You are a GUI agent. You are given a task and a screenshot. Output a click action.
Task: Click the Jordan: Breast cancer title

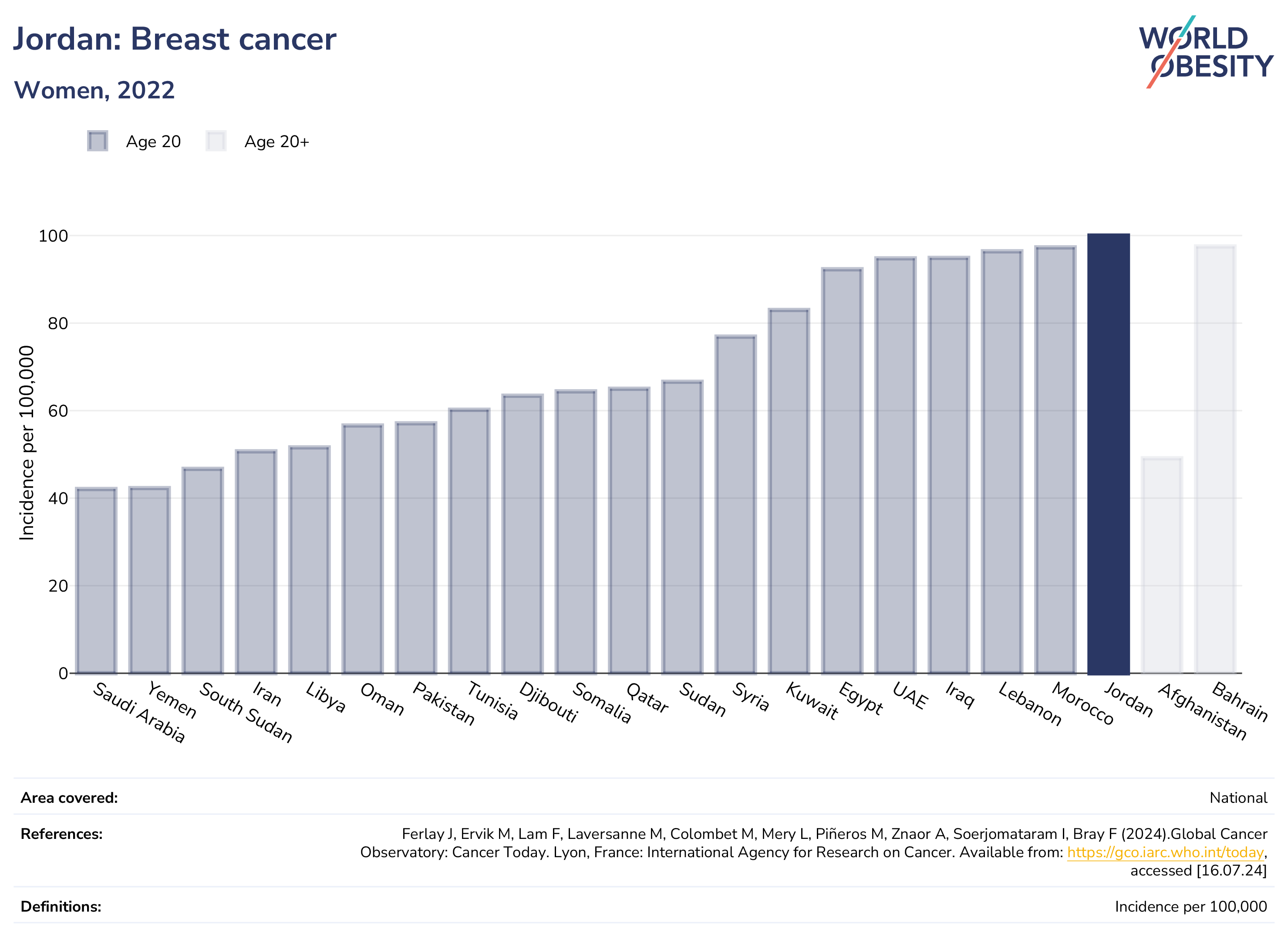click(x=174, y=39)
